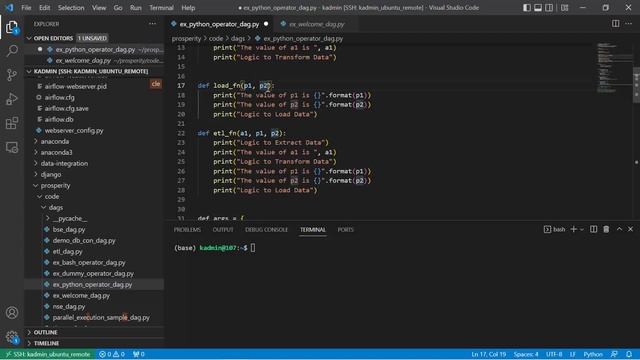The width and height of the screenshot is (640, 360).
Task: Open the File menu
Action: tap(26, 8)
